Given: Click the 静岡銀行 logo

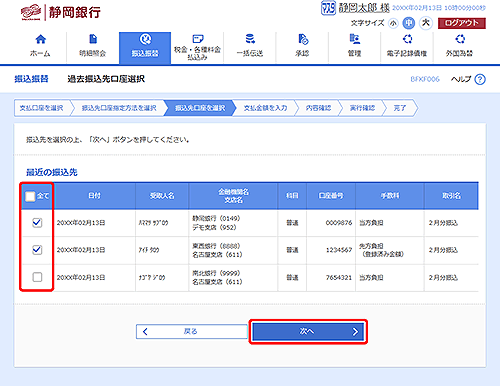Looking at the screenshot, I should tap(60, 13).
